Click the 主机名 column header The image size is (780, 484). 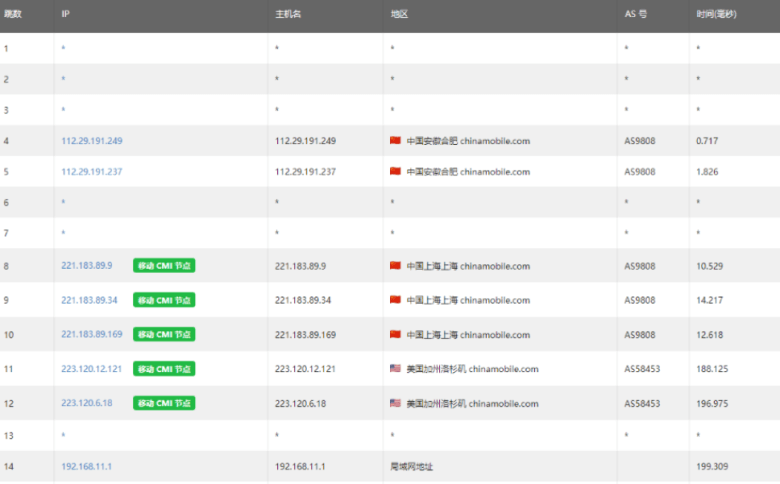coord(287,15)
